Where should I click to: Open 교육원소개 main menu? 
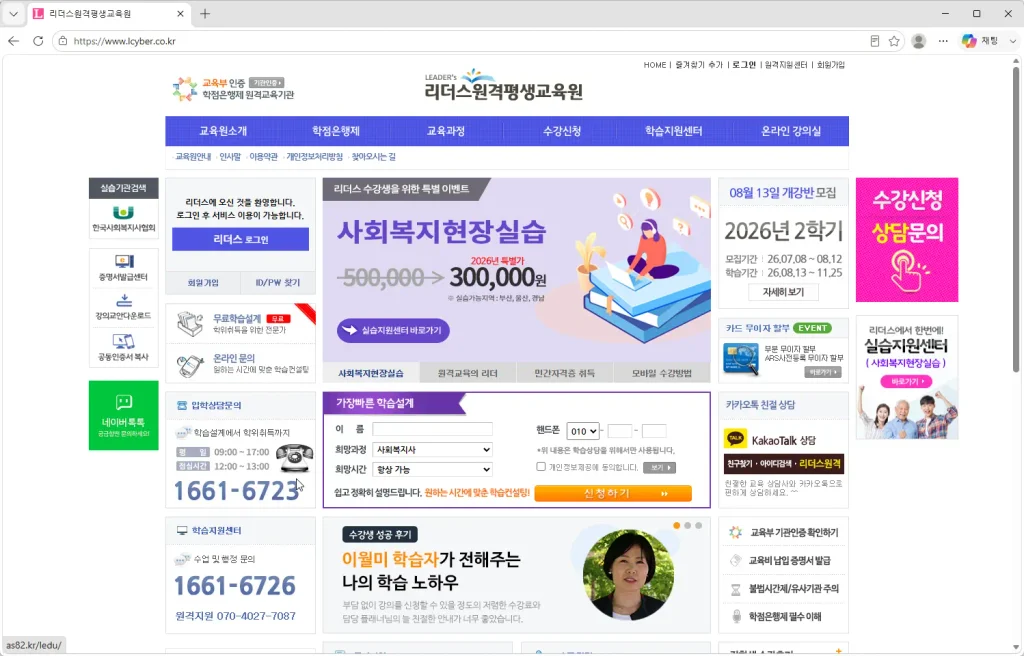coord(223,131)
